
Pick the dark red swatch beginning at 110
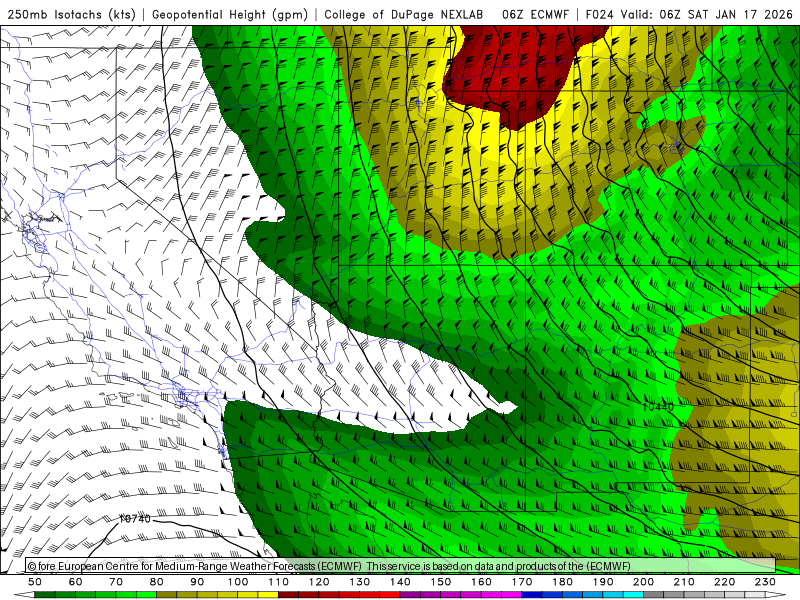tap(288, 595)
